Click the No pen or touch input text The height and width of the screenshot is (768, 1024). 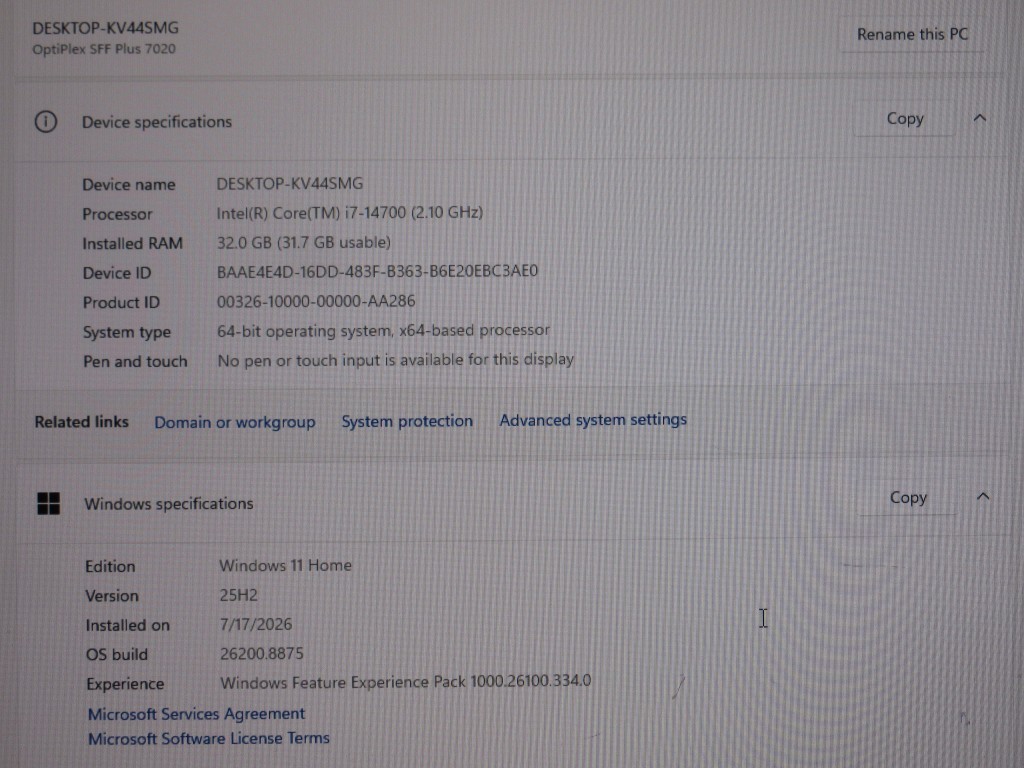coord(396,360)
